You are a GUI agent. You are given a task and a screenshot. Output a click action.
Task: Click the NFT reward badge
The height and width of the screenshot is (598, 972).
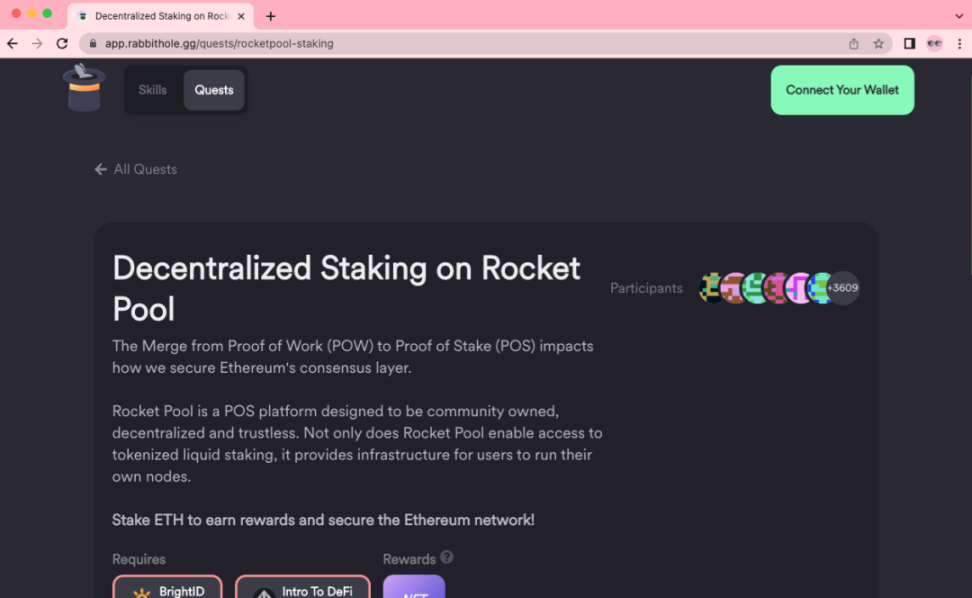[x=414, y=587]
